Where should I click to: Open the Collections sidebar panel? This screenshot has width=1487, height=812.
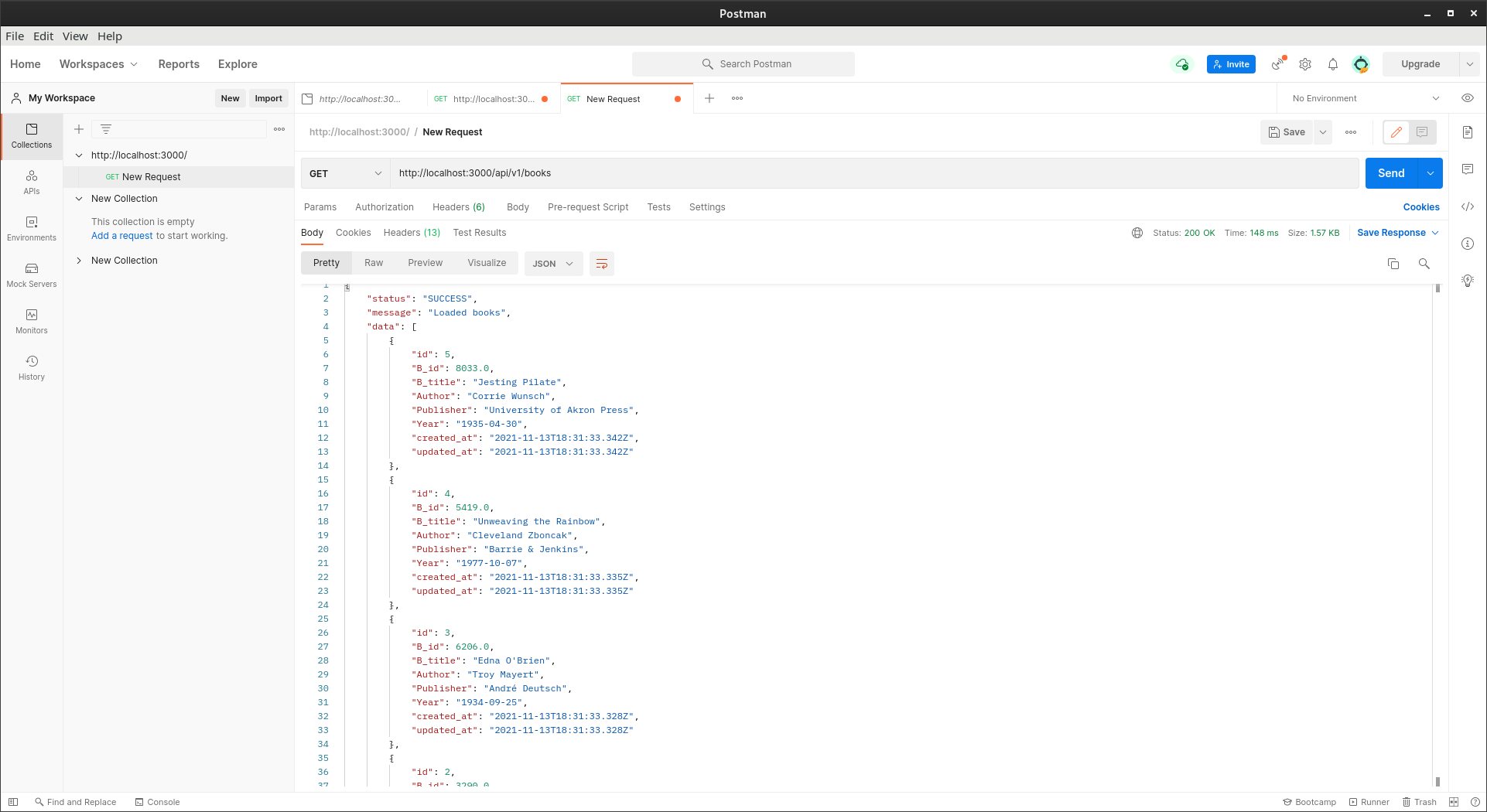click(32, 136)
